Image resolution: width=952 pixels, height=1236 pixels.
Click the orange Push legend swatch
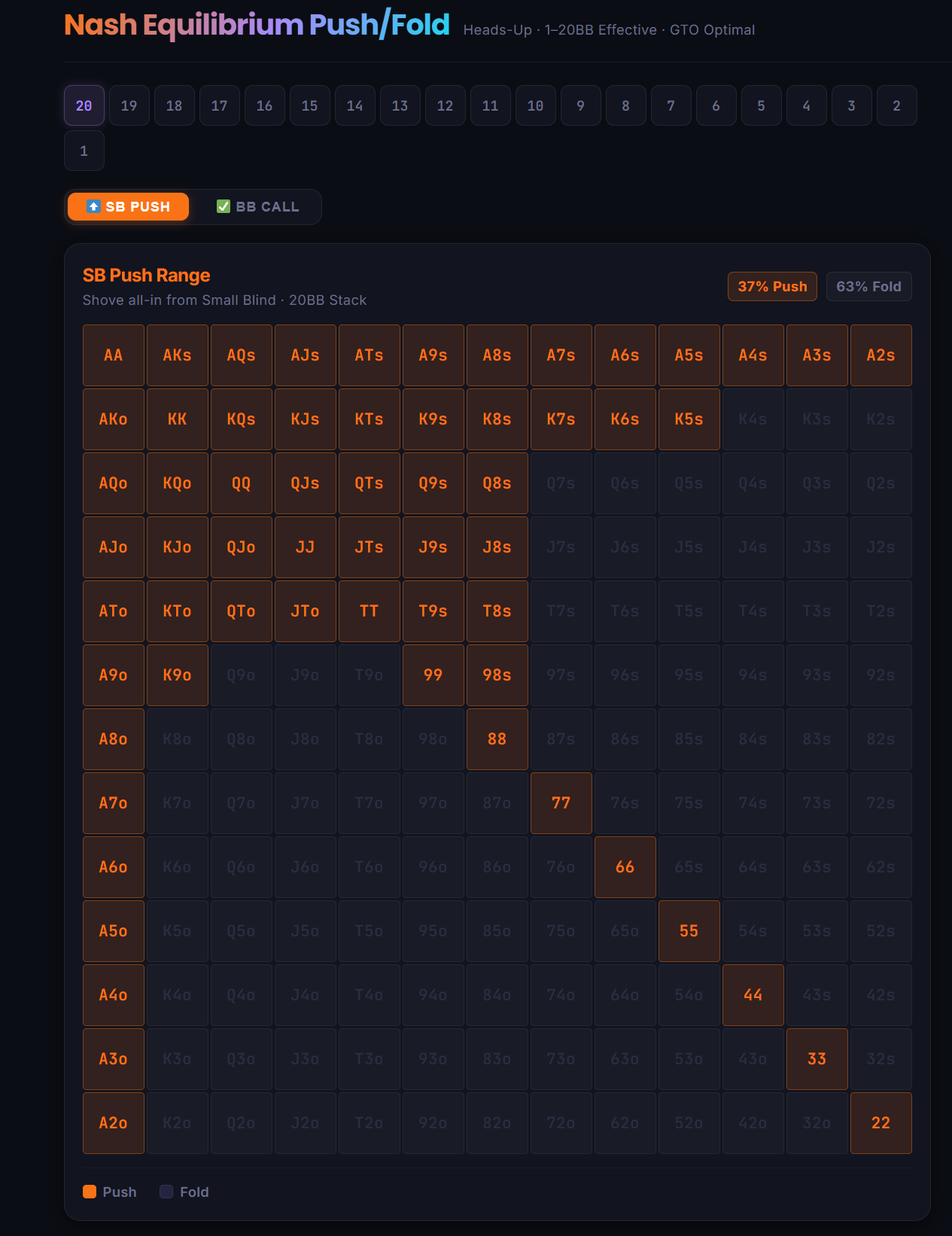pos(90,1192)
